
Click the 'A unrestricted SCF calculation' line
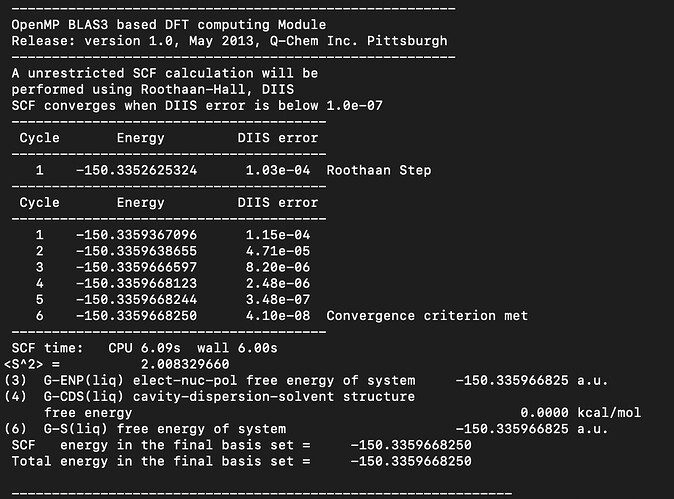pos(165,73)
